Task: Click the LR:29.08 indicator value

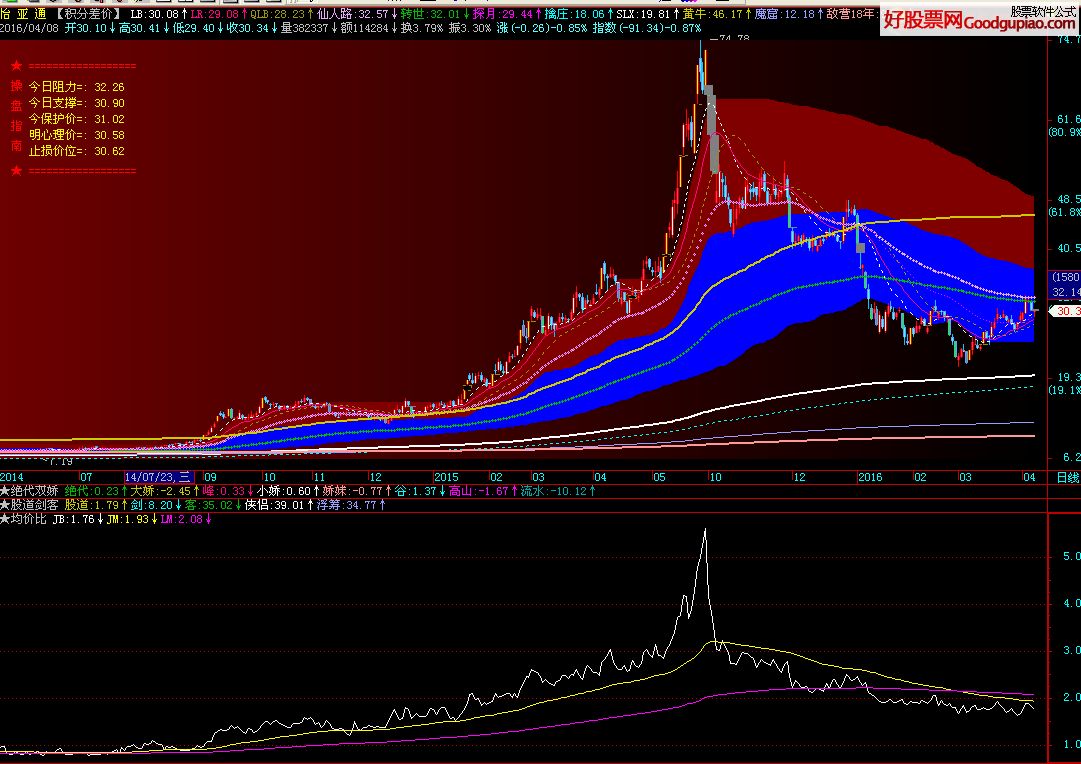Action: (x=214, y=14)
